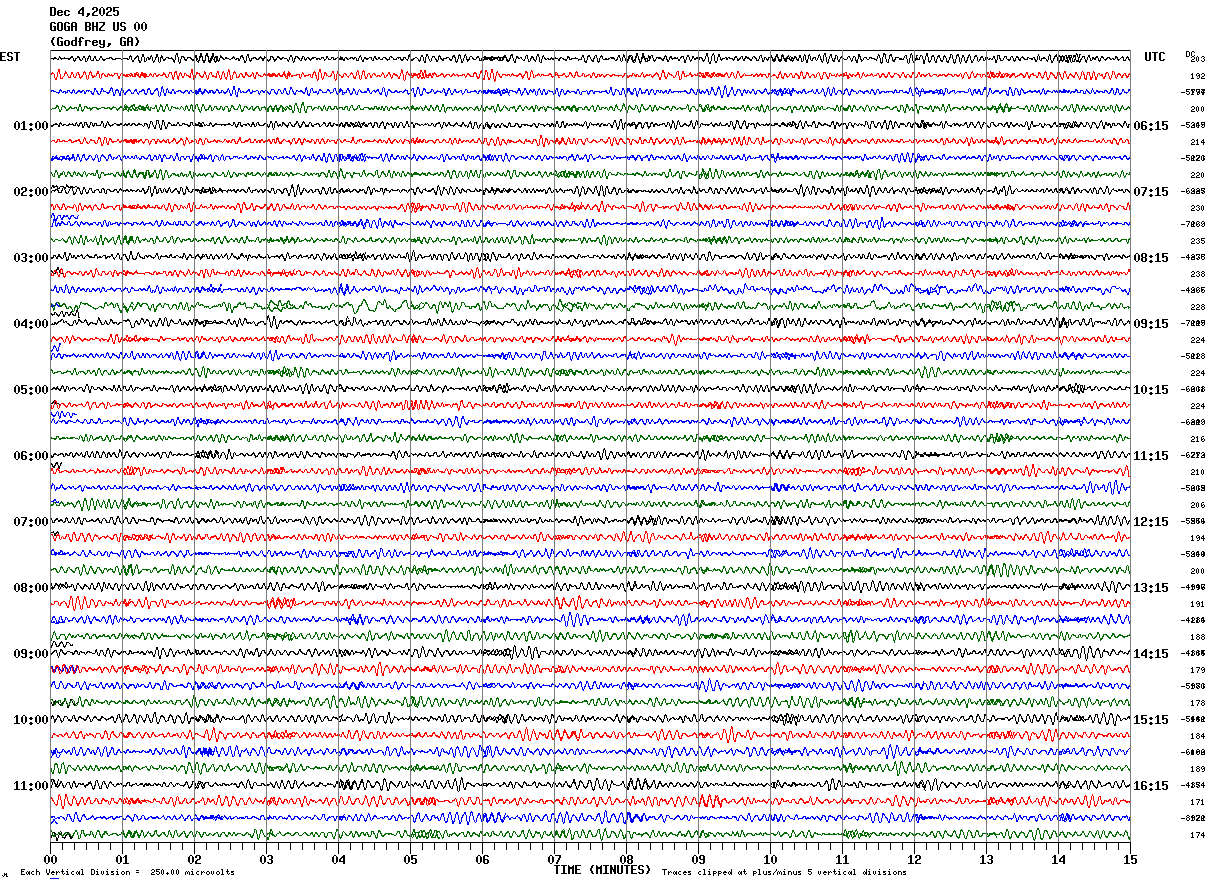Click the '06' minute tick label
This screenshot has height=886, width=1210.
point(482,859)
